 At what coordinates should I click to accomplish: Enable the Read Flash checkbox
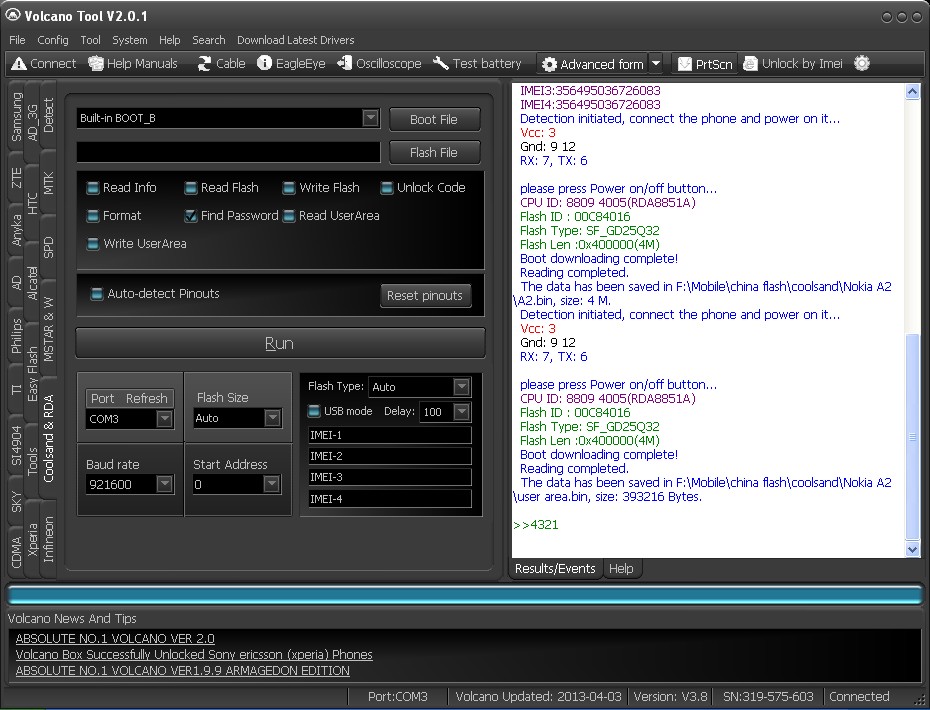point(190,188)
